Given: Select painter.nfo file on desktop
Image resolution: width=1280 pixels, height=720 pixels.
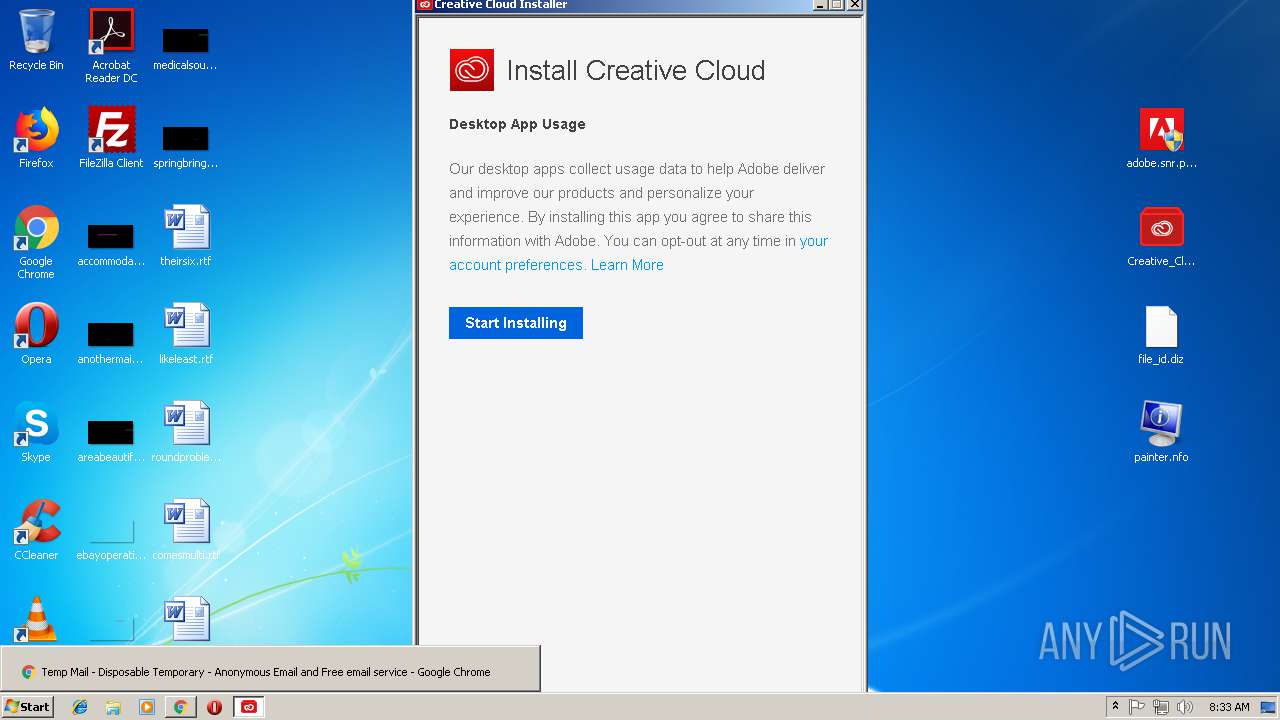Looking at the screenshot, I should point(1161,432).
